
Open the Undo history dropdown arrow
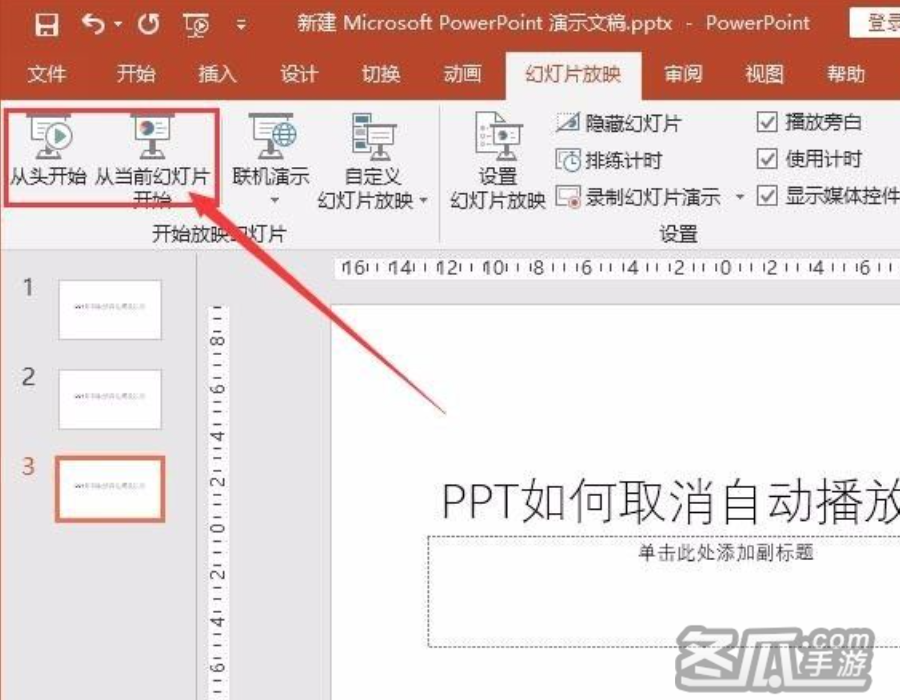(x=118, y=25)
